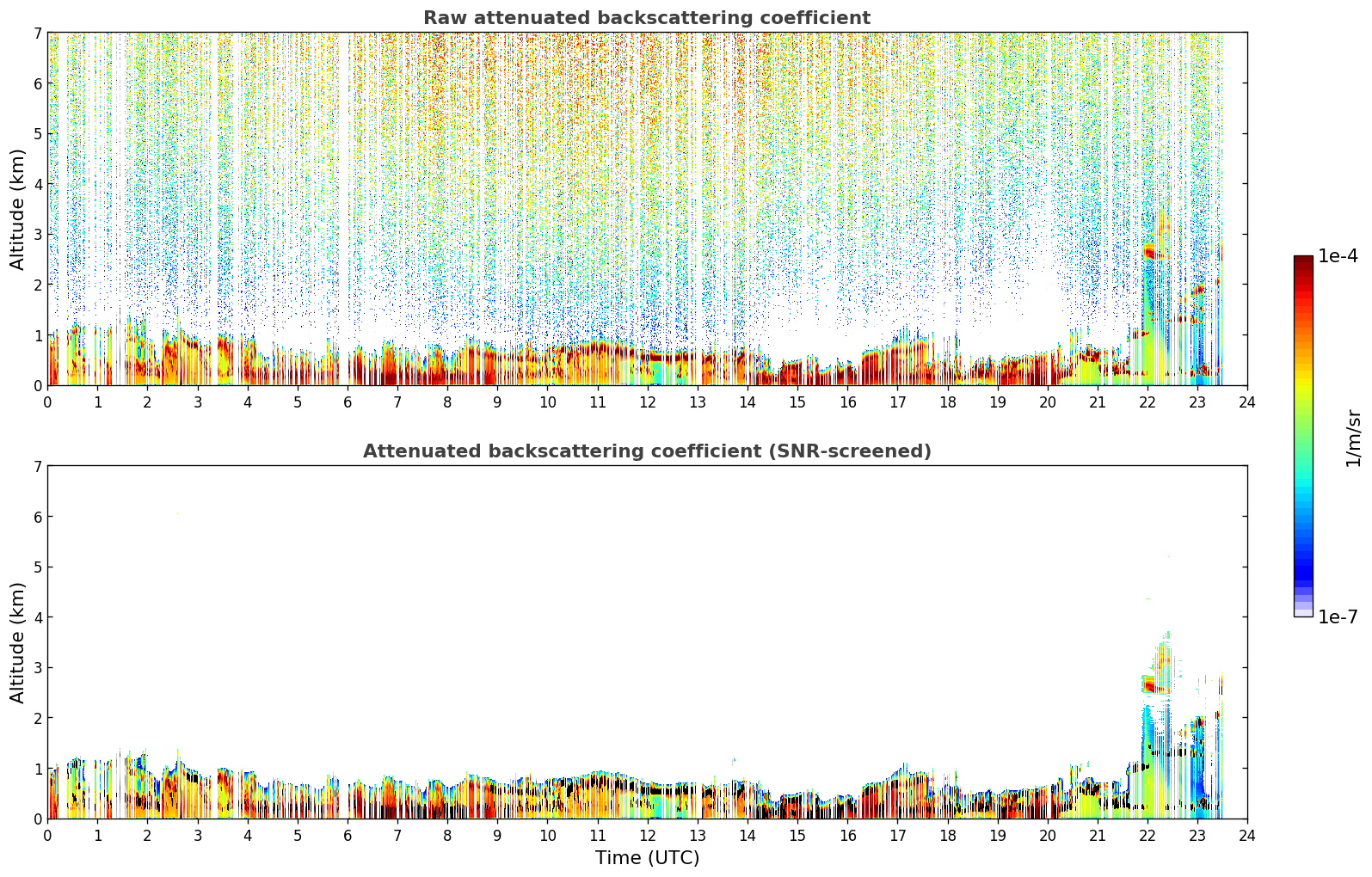Click hour 24 tick on the bottom time axis

[x=1247, y=835]
